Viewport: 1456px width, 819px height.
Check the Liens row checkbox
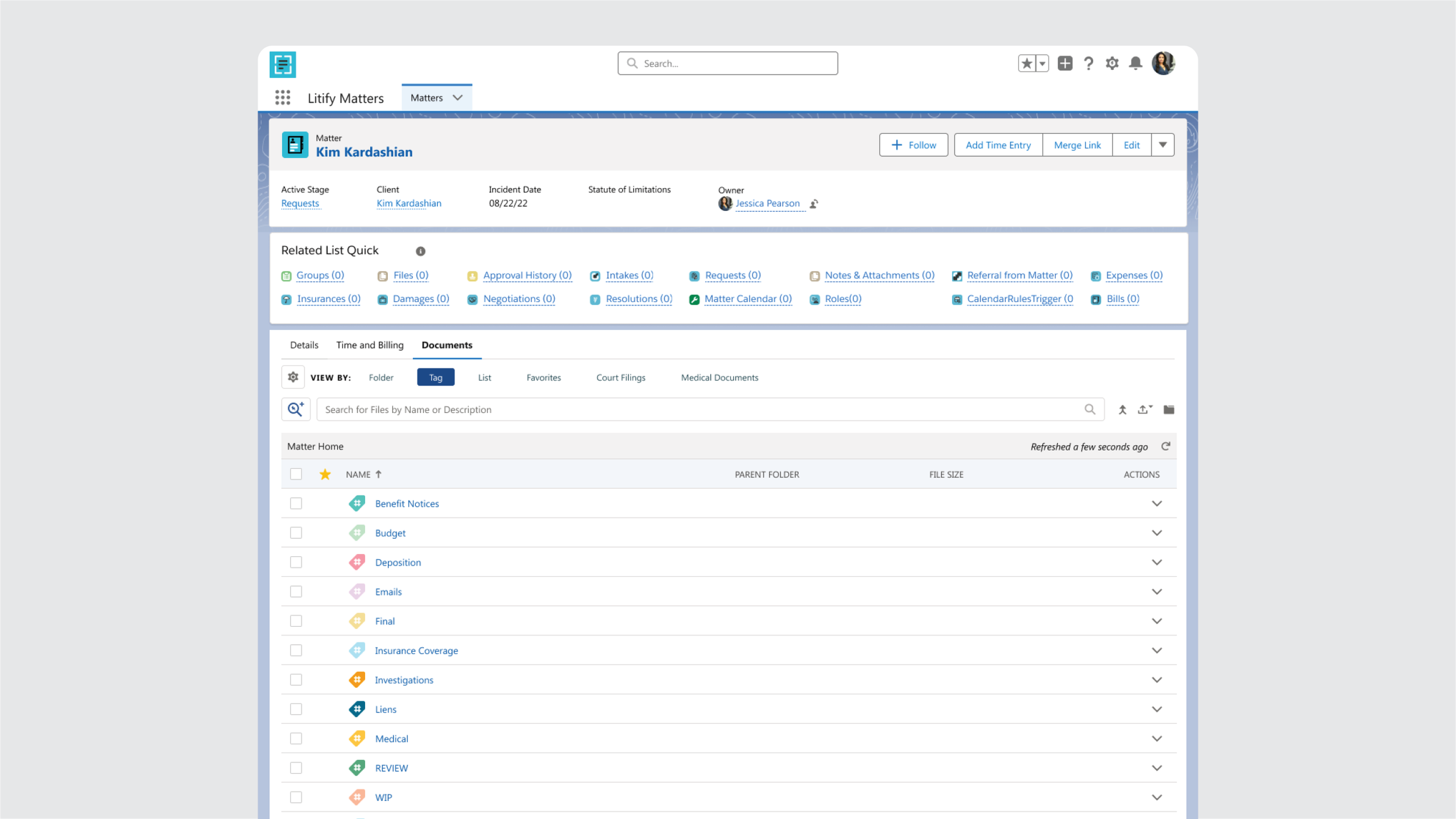tap(296, 709)
